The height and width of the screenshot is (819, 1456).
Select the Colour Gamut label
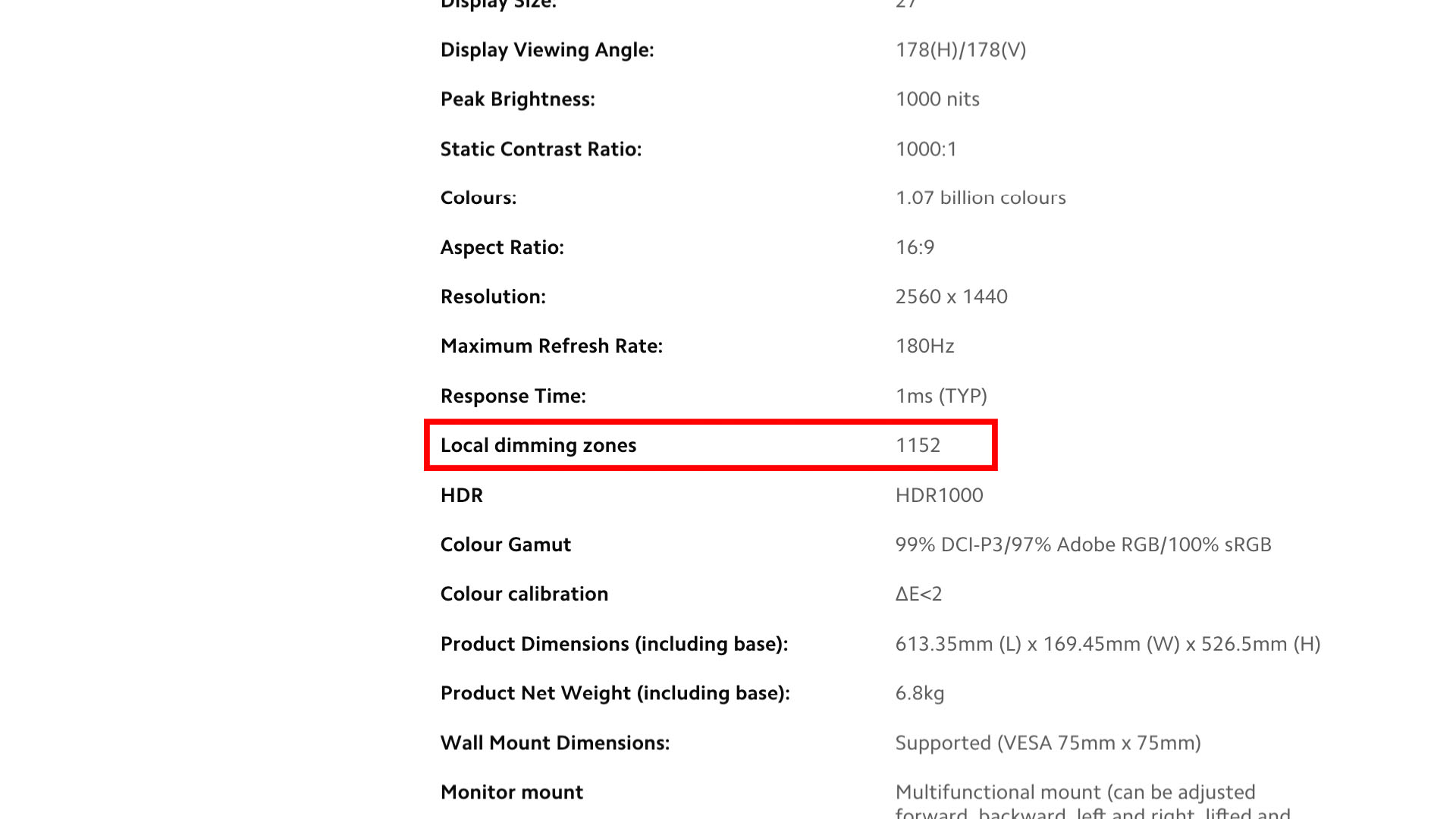tap(505, 544)
